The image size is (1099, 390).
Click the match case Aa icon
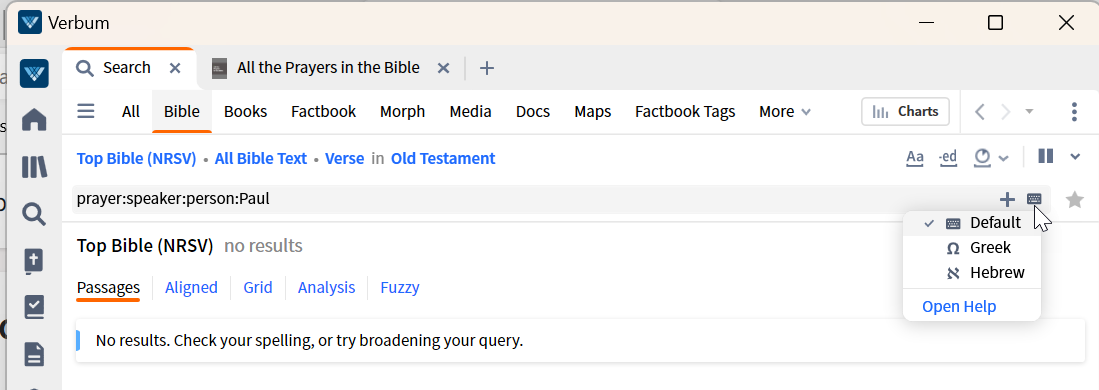915,158
